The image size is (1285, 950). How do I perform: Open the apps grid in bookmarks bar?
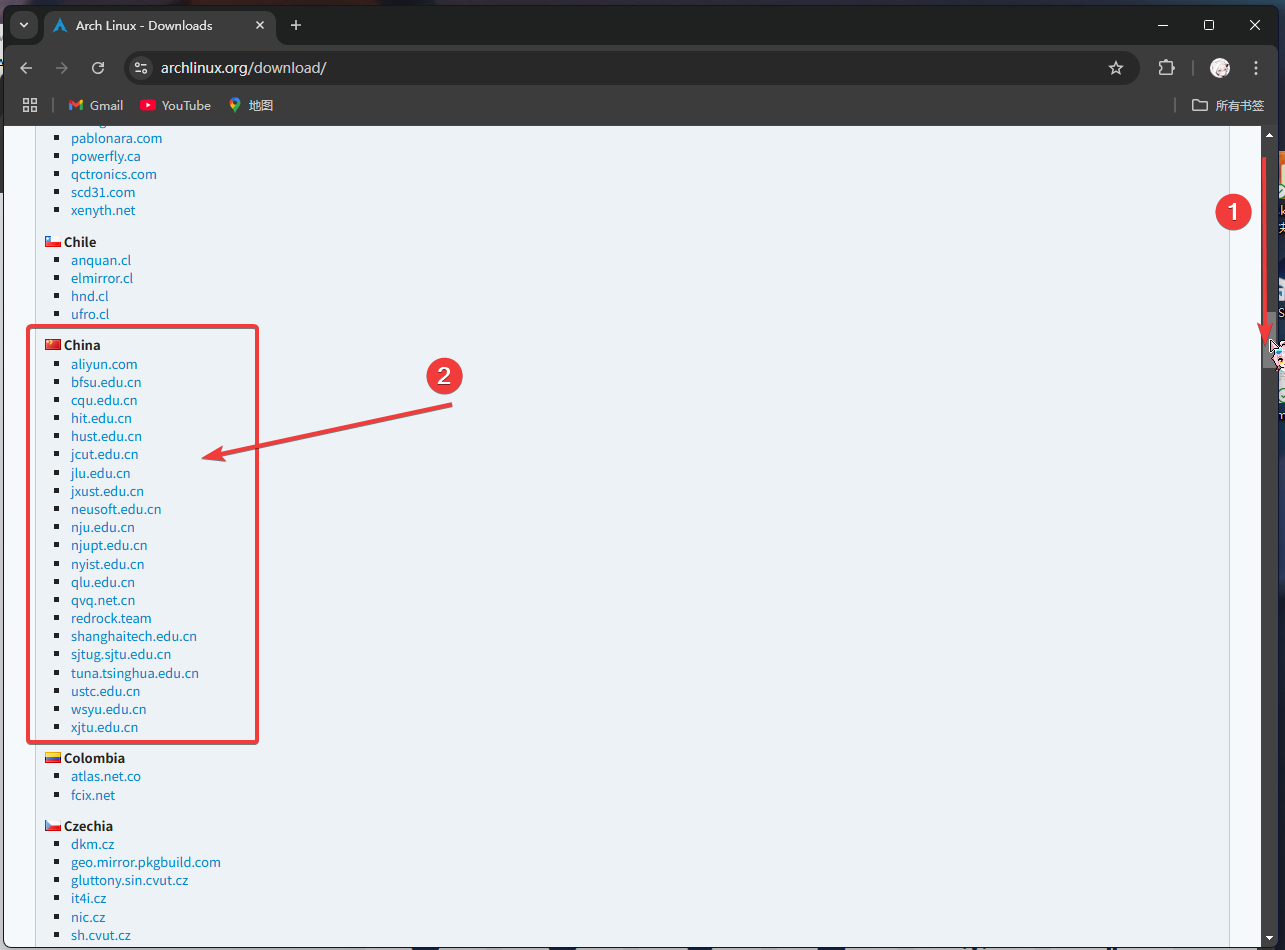(x=30, y=105)
